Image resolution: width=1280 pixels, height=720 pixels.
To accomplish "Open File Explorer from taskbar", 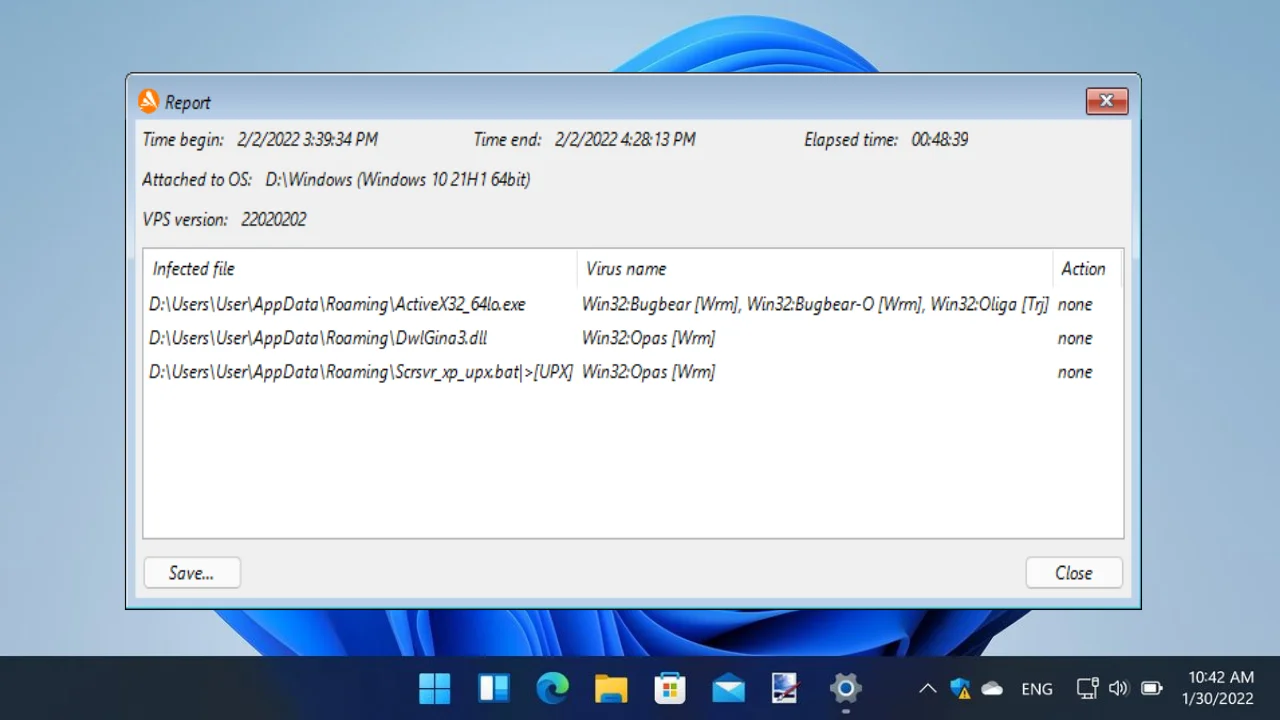I will coord(611,688).
